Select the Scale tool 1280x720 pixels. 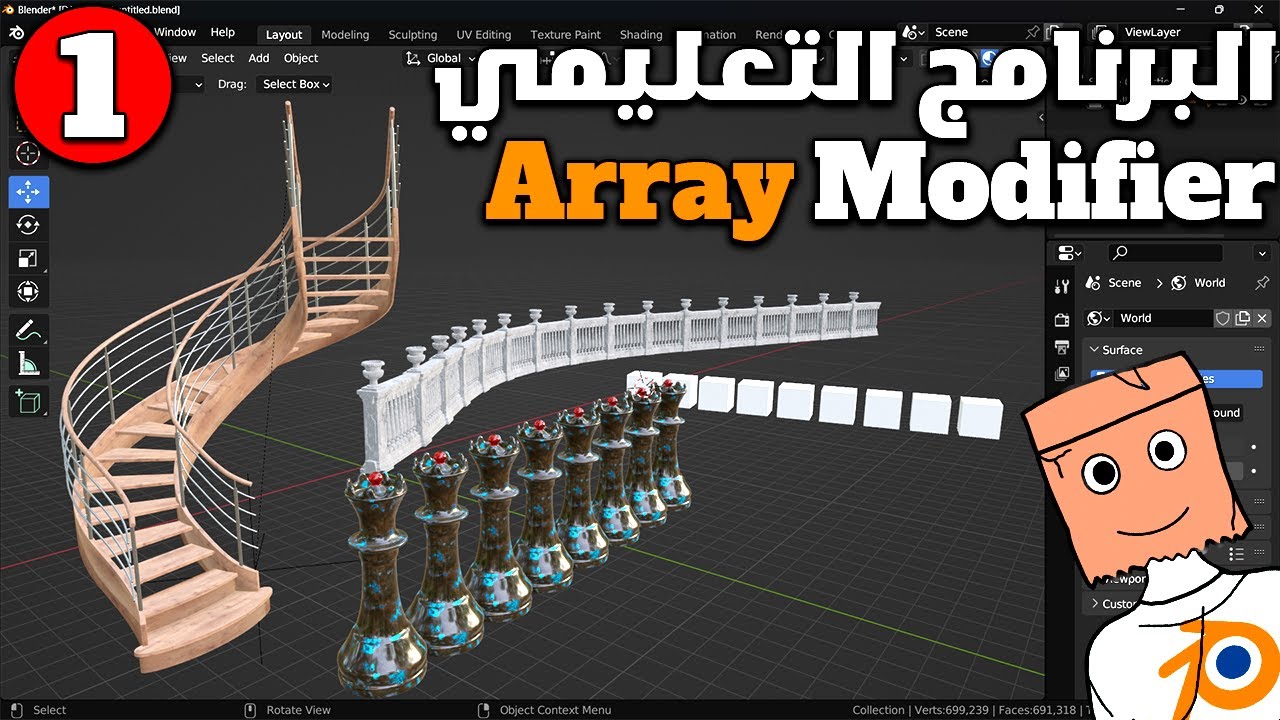click(28, 258)
